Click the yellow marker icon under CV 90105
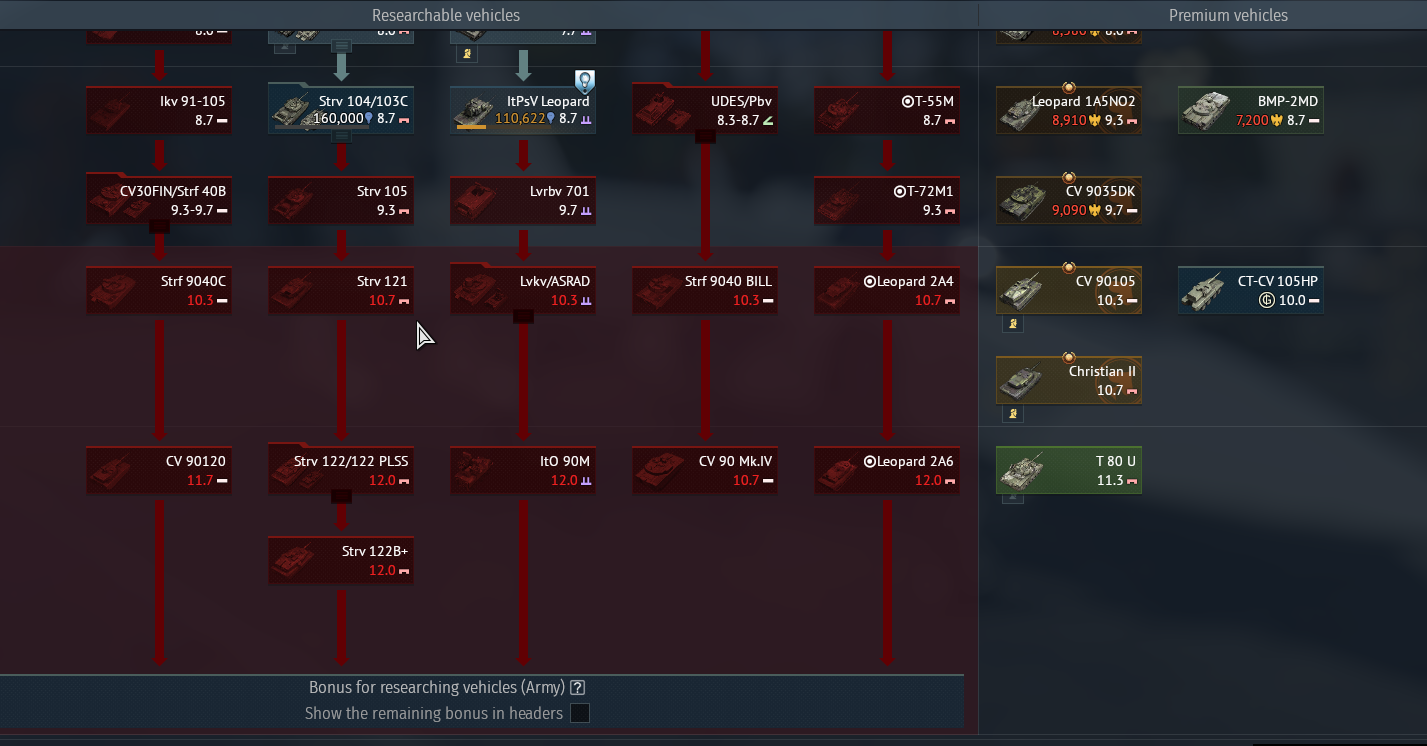This screenshot has width=1427, height=746. tap(1012, 324)
